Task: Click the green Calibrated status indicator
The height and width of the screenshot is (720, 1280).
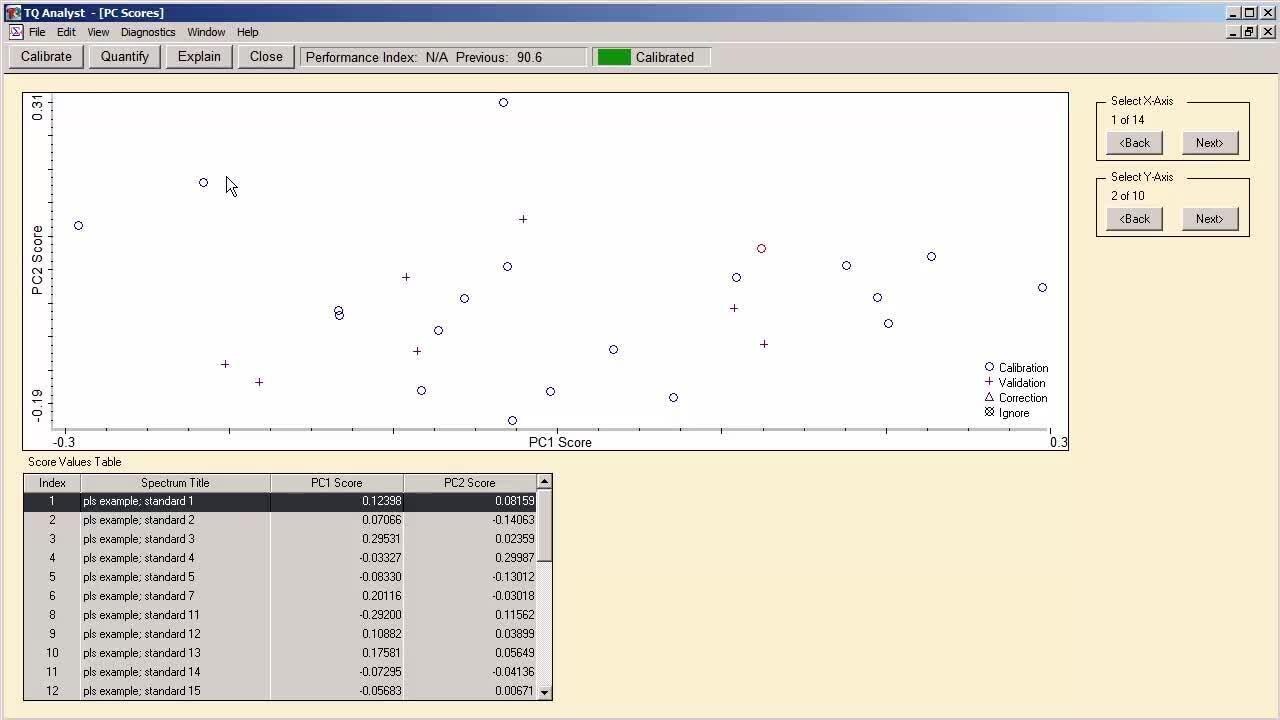Action: point(614,57)
